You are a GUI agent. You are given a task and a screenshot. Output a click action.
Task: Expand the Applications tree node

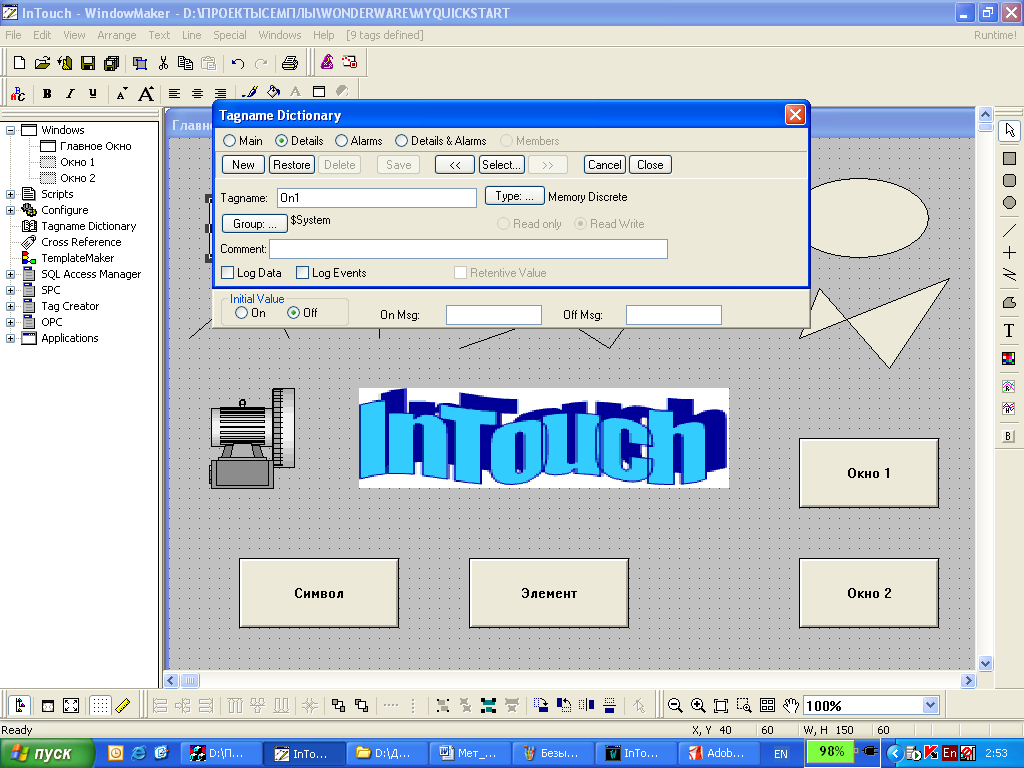pyautogui.click(x=10, y=338)
